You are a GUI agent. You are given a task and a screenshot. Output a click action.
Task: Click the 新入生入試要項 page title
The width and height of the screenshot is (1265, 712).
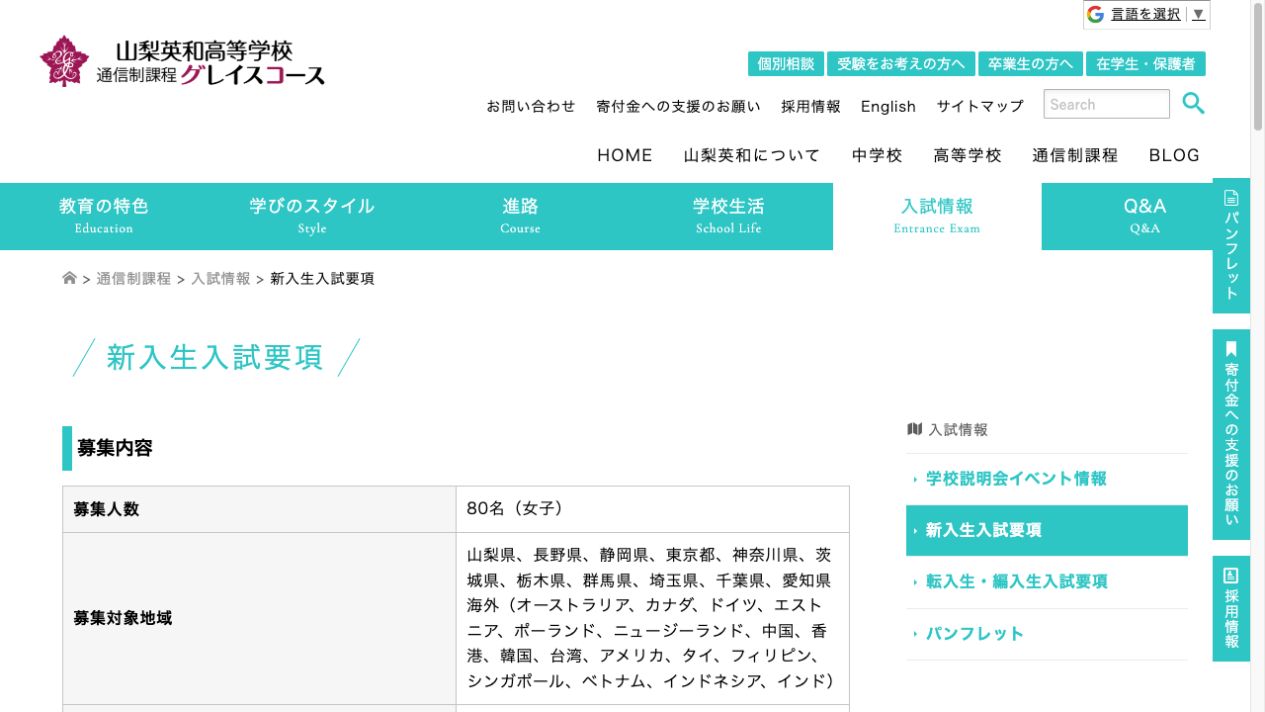point(215,358)
